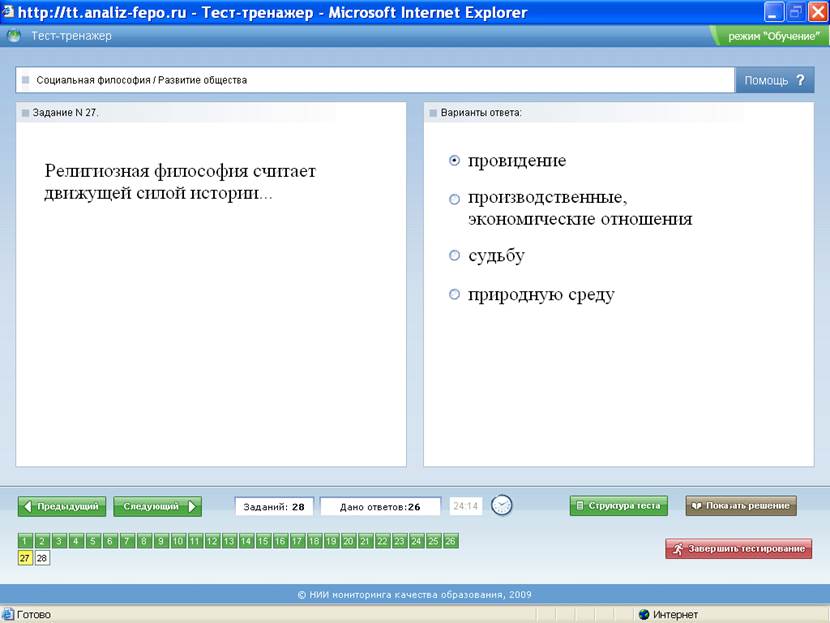Jump to question 19
Viewport: 830px width, 623px height.
pos(331,541)
